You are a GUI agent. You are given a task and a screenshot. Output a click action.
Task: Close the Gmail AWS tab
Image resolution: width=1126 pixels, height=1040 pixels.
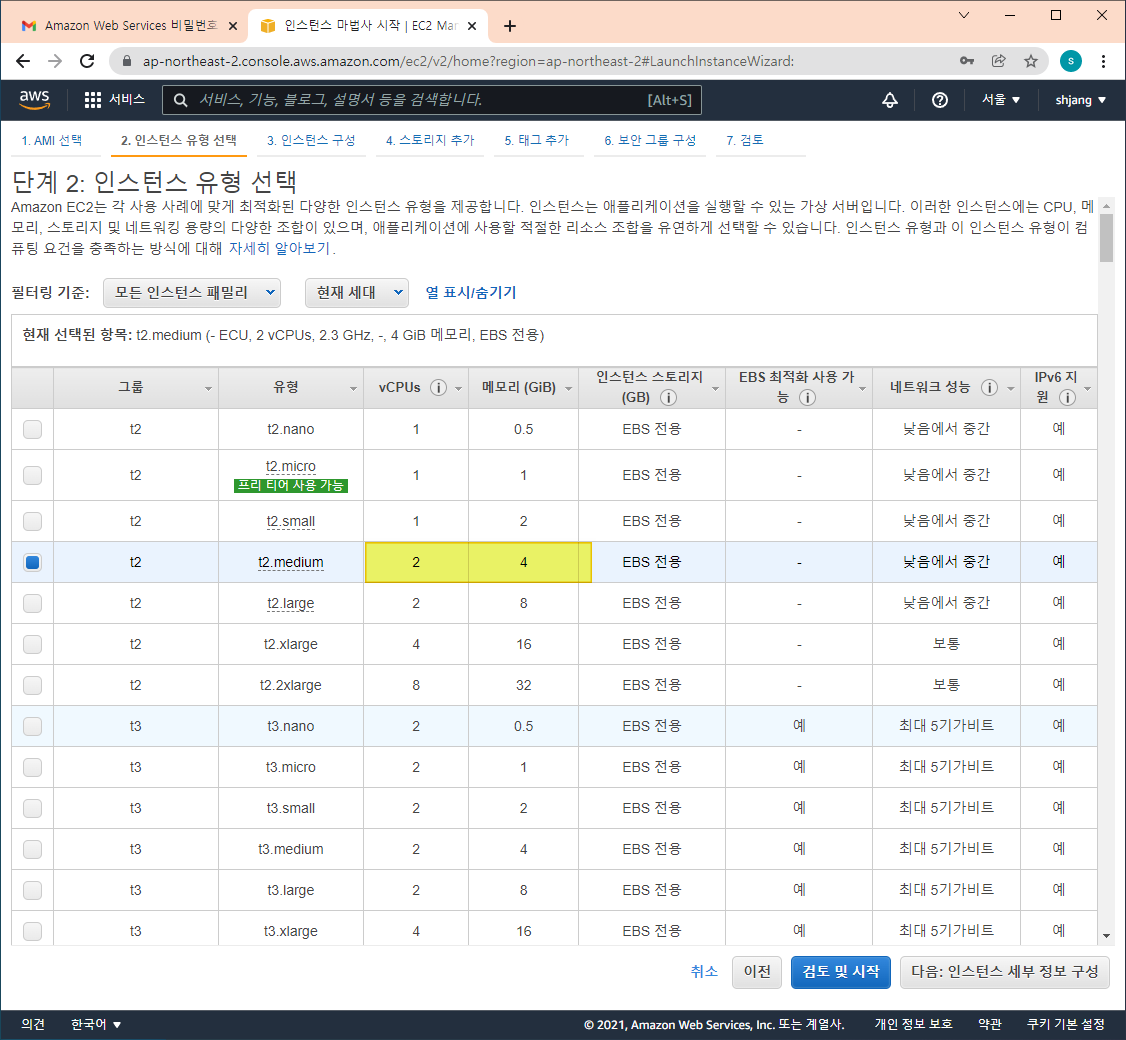coord(233,26)
